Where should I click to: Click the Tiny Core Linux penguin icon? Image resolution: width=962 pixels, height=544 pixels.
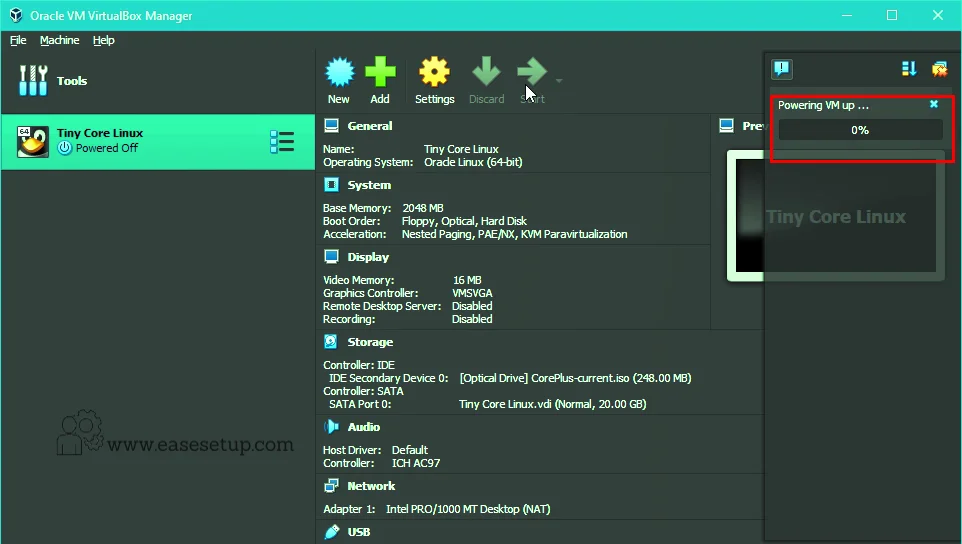click(x=33, y=142)
